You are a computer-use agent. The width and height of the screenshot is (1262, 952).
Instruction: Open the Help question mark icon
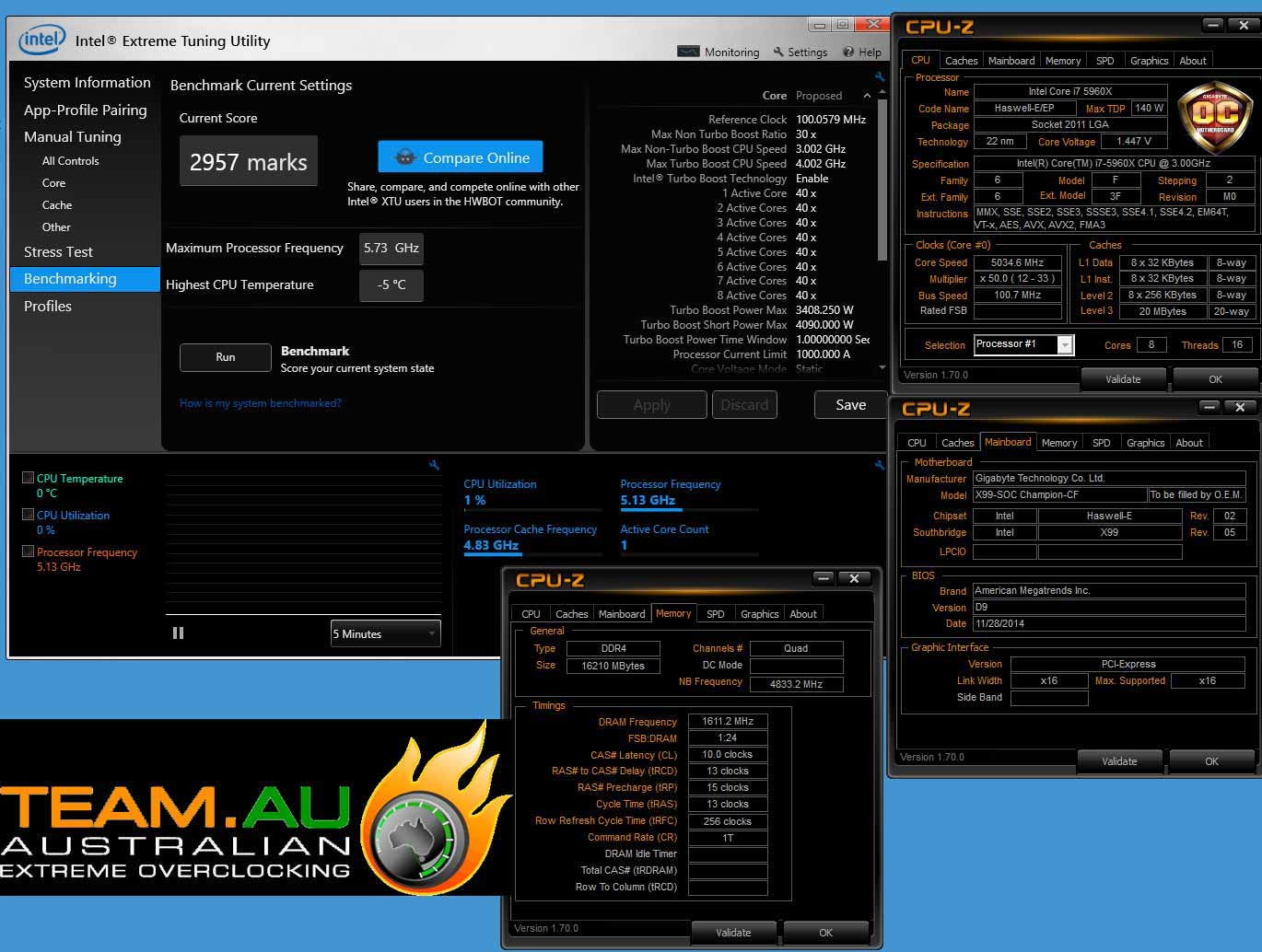[x=848, y=52]
